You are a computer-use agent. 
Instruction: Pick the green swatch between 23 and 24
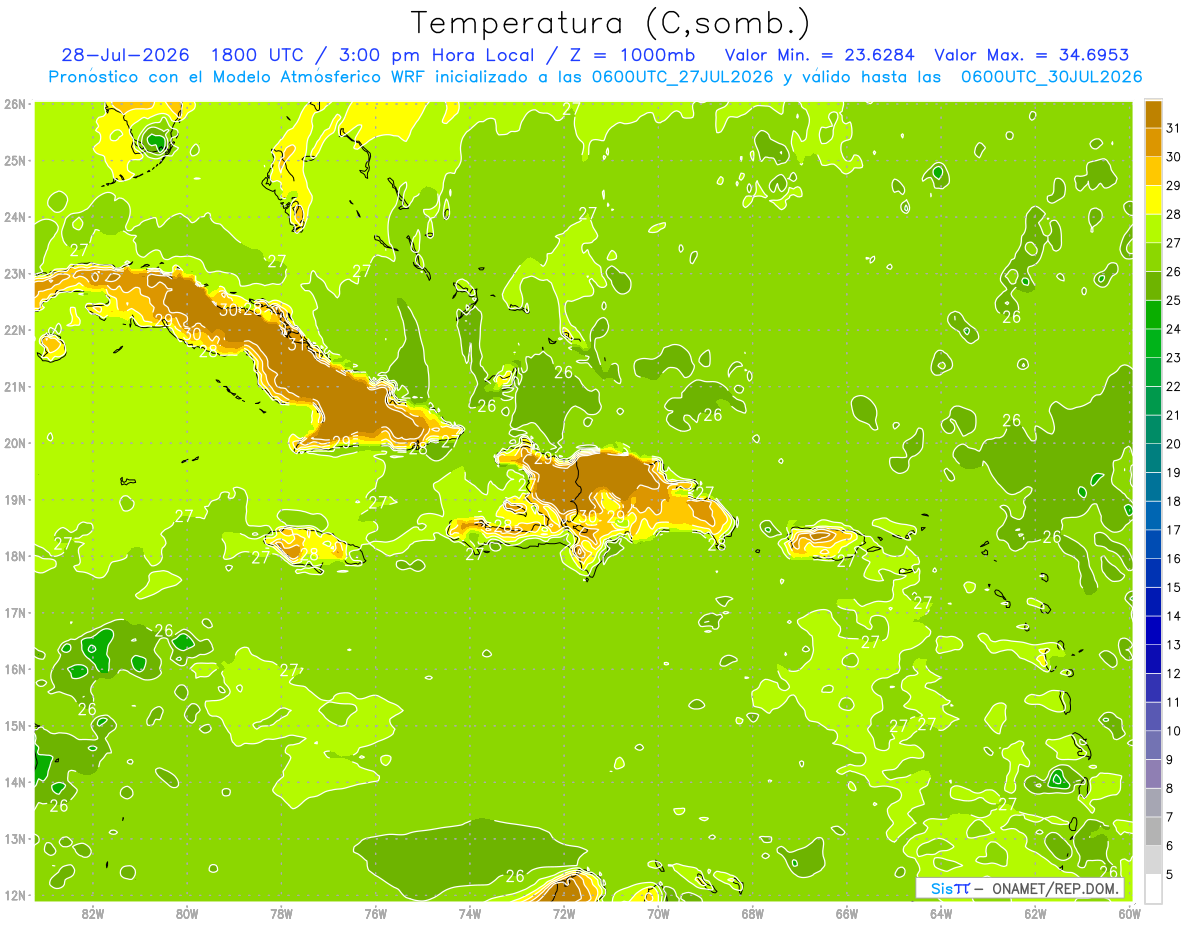click(x=1154, y=343)
